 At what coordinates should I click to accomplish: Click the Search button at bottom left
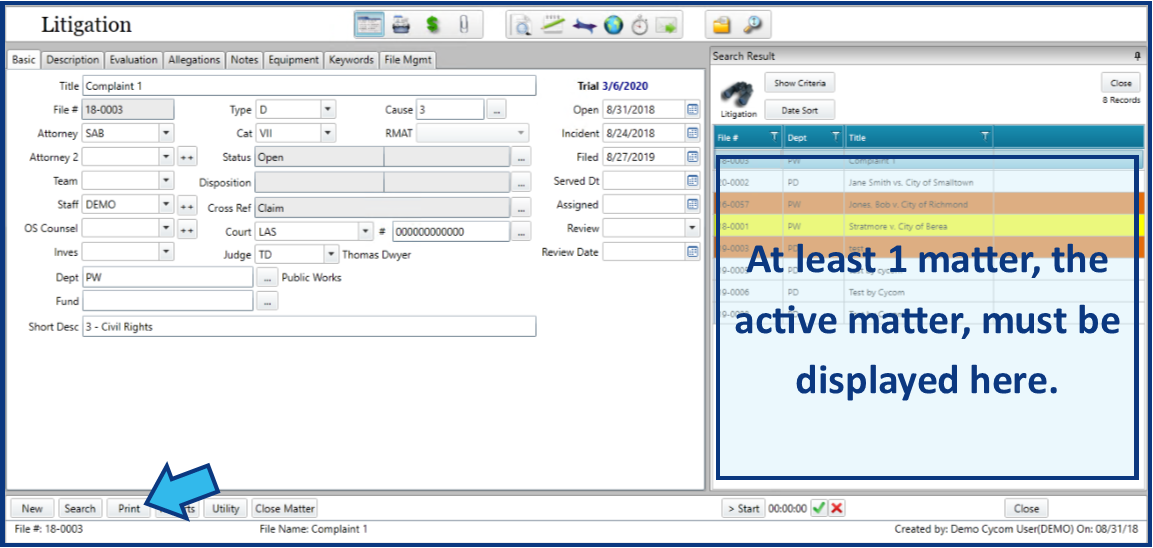click(79, 508)
